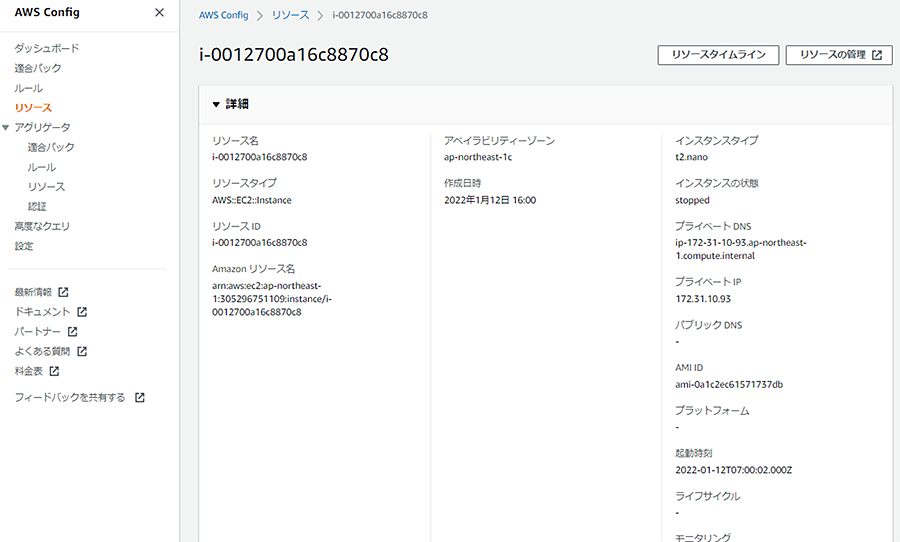The height and width of the screenshot is (542, 900).
Task: Click resource ID value under リソース ID
Action: [x=259, y=243]
